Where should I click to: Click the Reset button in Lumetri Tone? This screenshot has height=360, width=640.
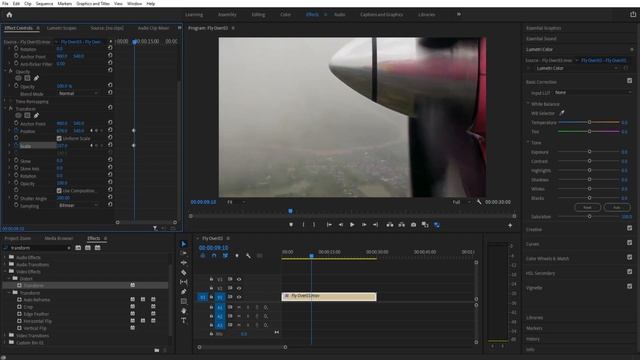(x=587, y=207)
